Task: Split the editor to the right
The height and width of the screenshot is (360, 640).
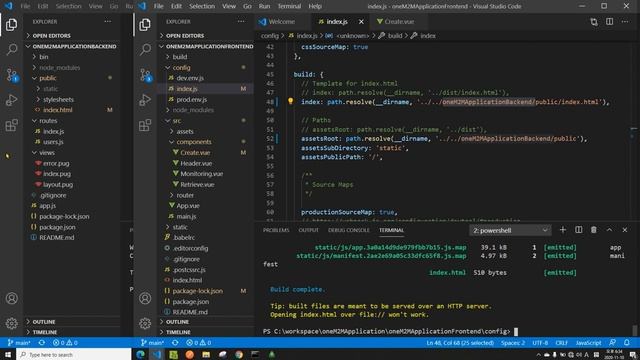Action: 609,22
